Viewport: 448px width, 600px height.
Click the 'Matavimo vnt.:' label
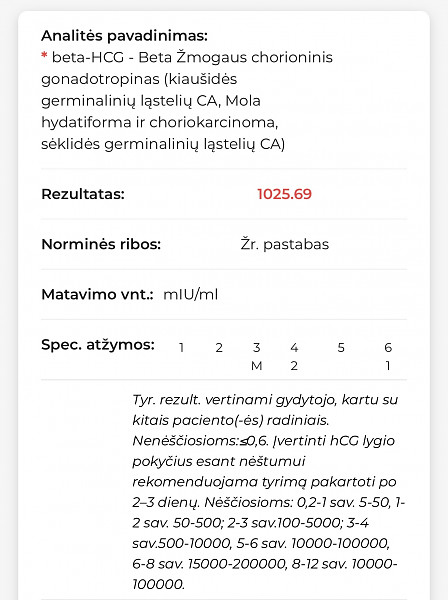click(97, 294)
